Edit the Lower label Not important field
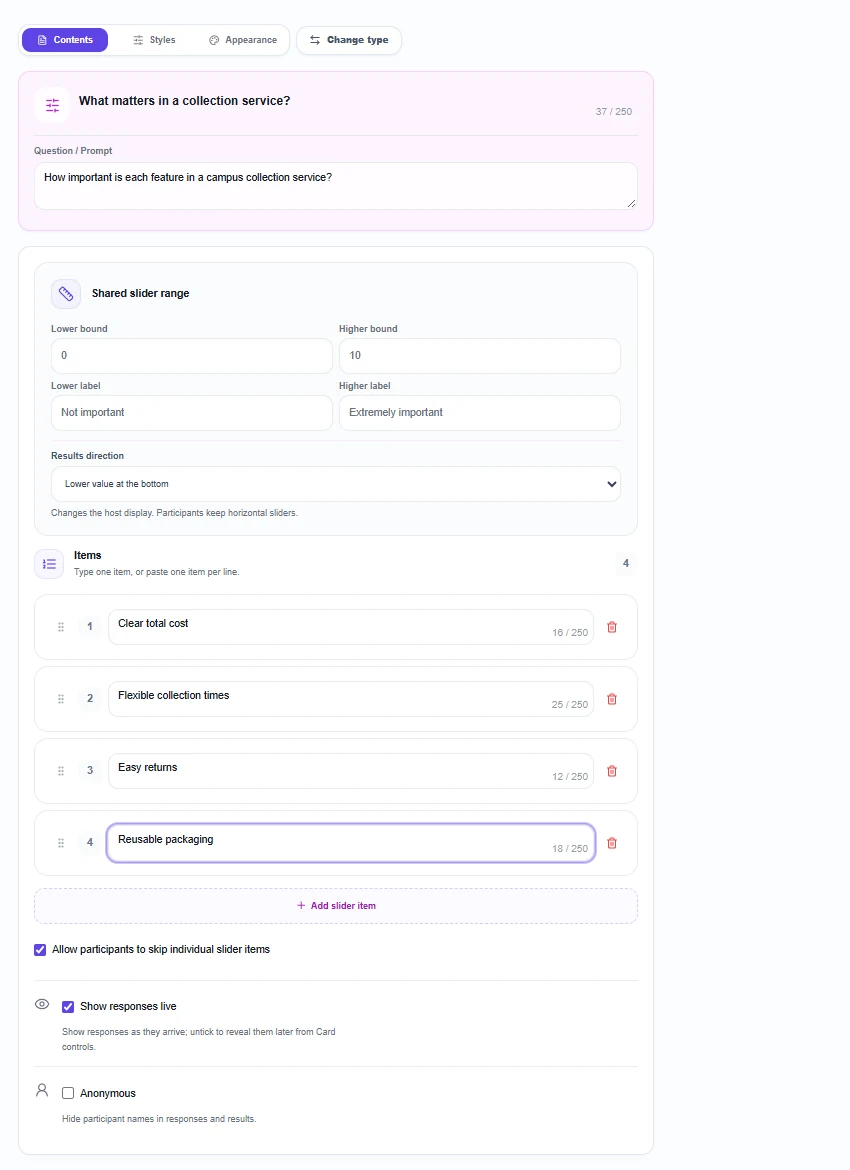The height and width of the screenshot is (1170, 850). 192,413
